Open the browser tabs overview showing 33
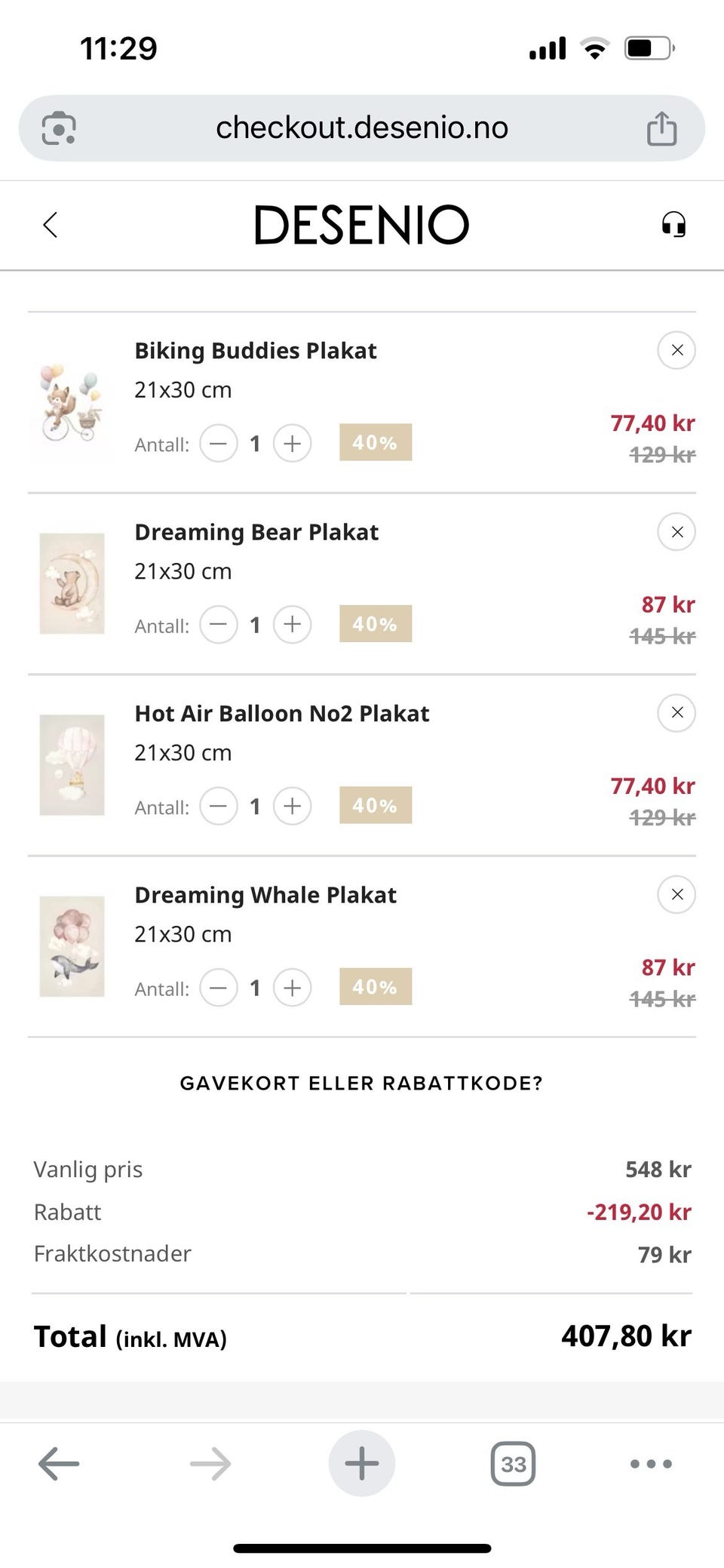The width and height of the screenshot is (724, 1568). pyautogui.click(x=513, y=1464)
